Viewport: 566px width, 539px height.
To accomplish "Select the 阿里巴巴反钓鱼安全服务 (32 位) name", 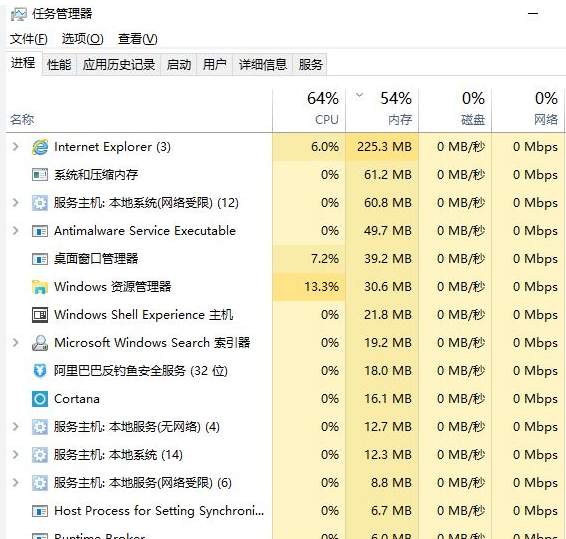I will pyautogui.click(x=141, y=371).
